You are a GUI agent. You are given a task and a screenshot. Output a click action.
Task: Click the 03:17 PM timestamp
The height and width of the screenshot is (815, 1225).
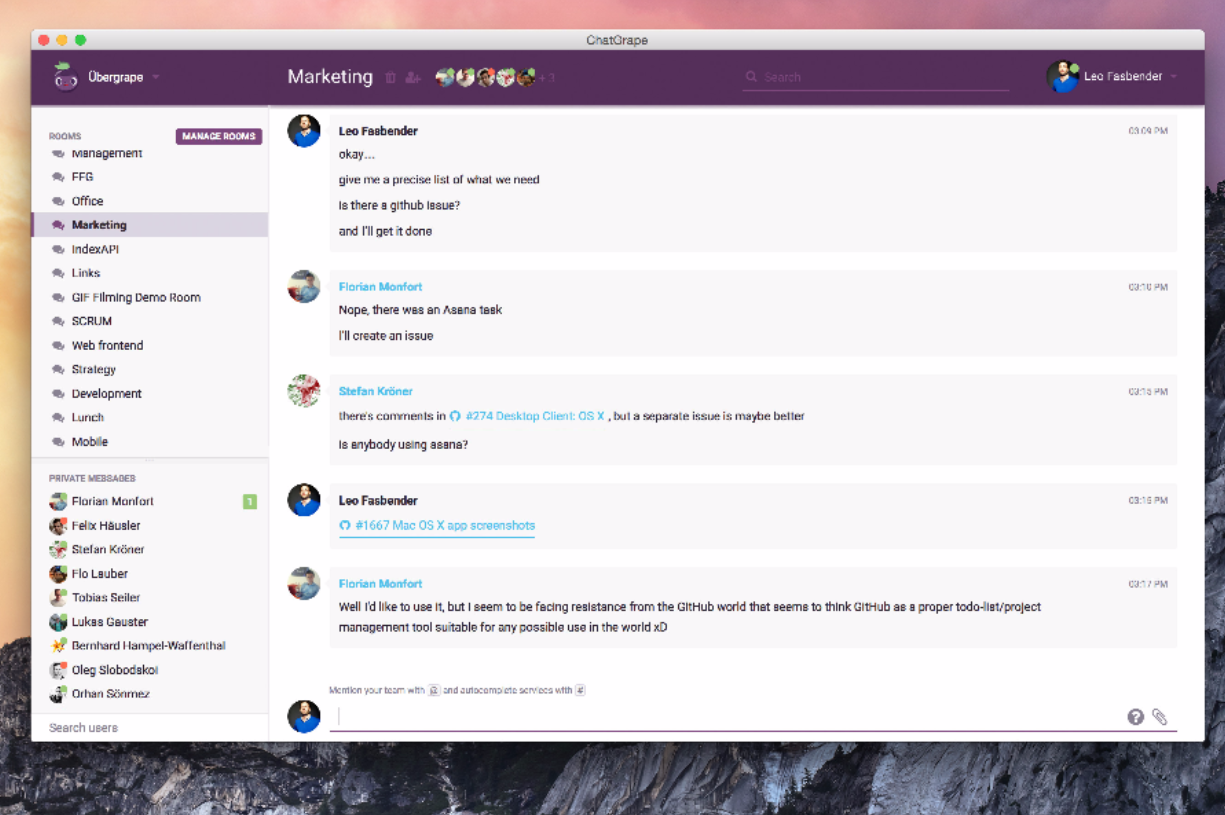coord(1148,583)
